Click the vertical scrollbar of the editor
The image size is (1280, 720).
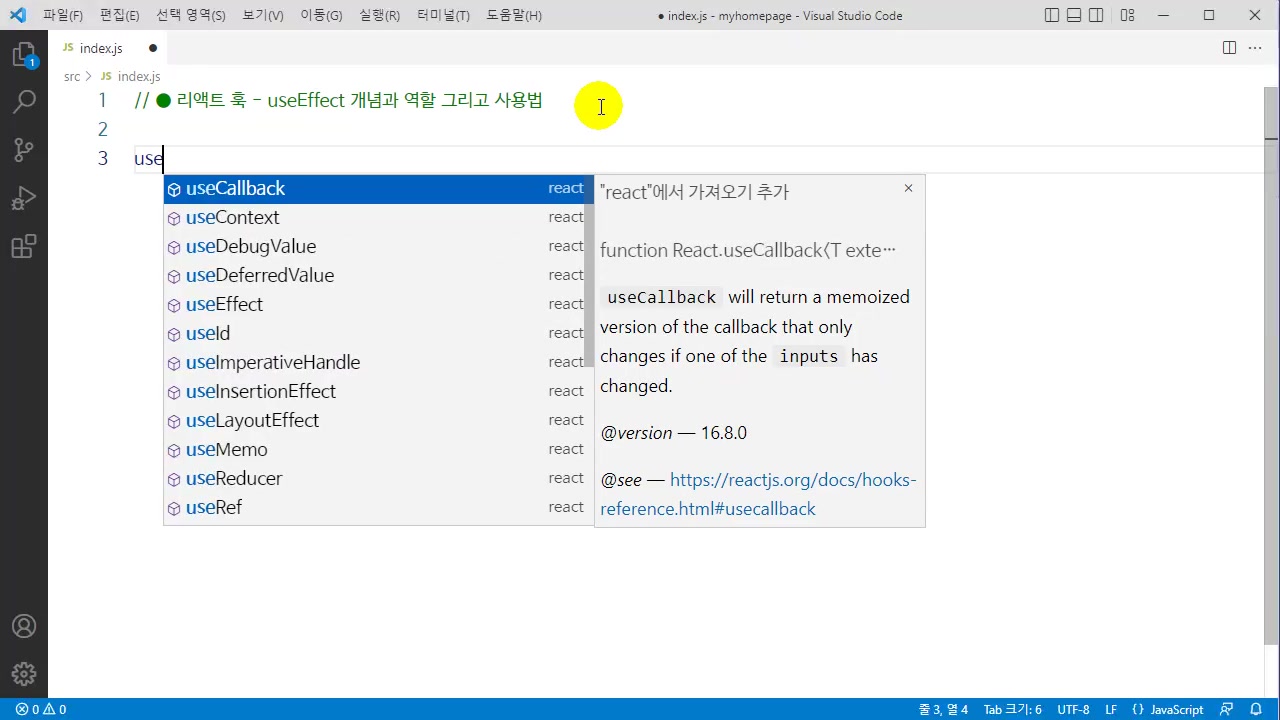pos(1271,400)
